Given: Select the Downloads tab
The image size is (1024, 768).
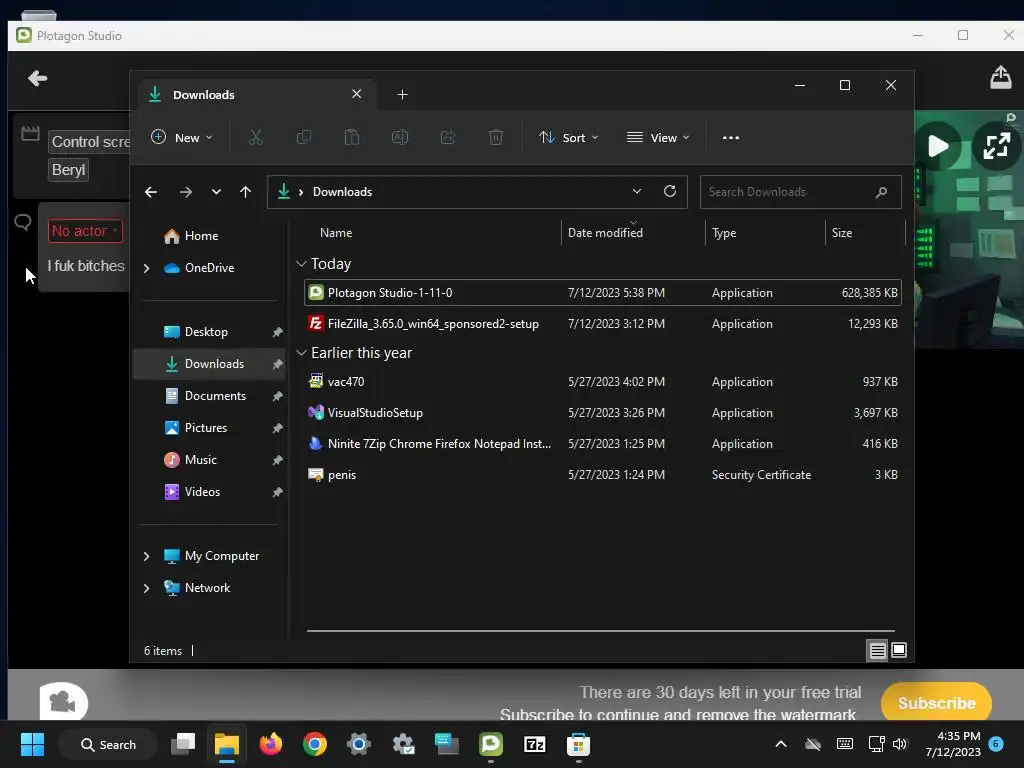Looking at the screenshot, I should [256, 95].
